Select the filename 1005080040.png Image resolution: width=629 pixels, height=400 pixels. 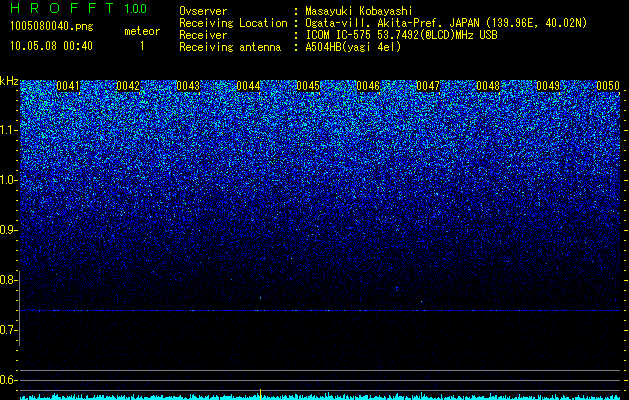pyautogui.click(x=52, y=26)
